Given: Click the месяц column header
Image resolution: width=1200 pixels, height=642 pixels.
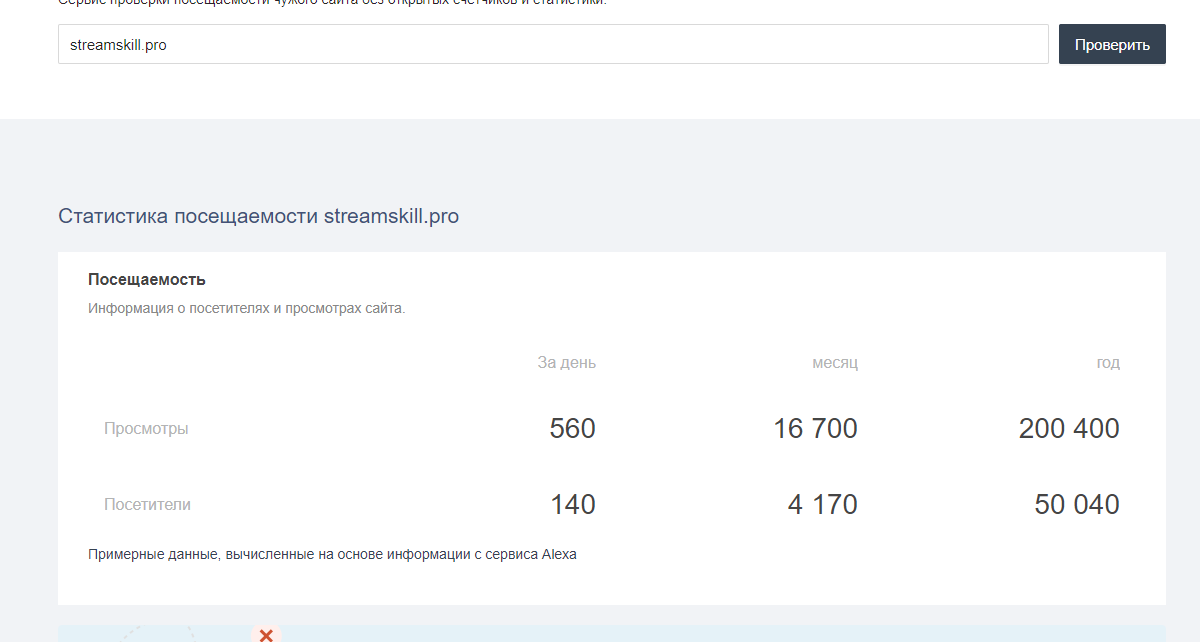Looking at the screenshot, I should tap(835, 362).
